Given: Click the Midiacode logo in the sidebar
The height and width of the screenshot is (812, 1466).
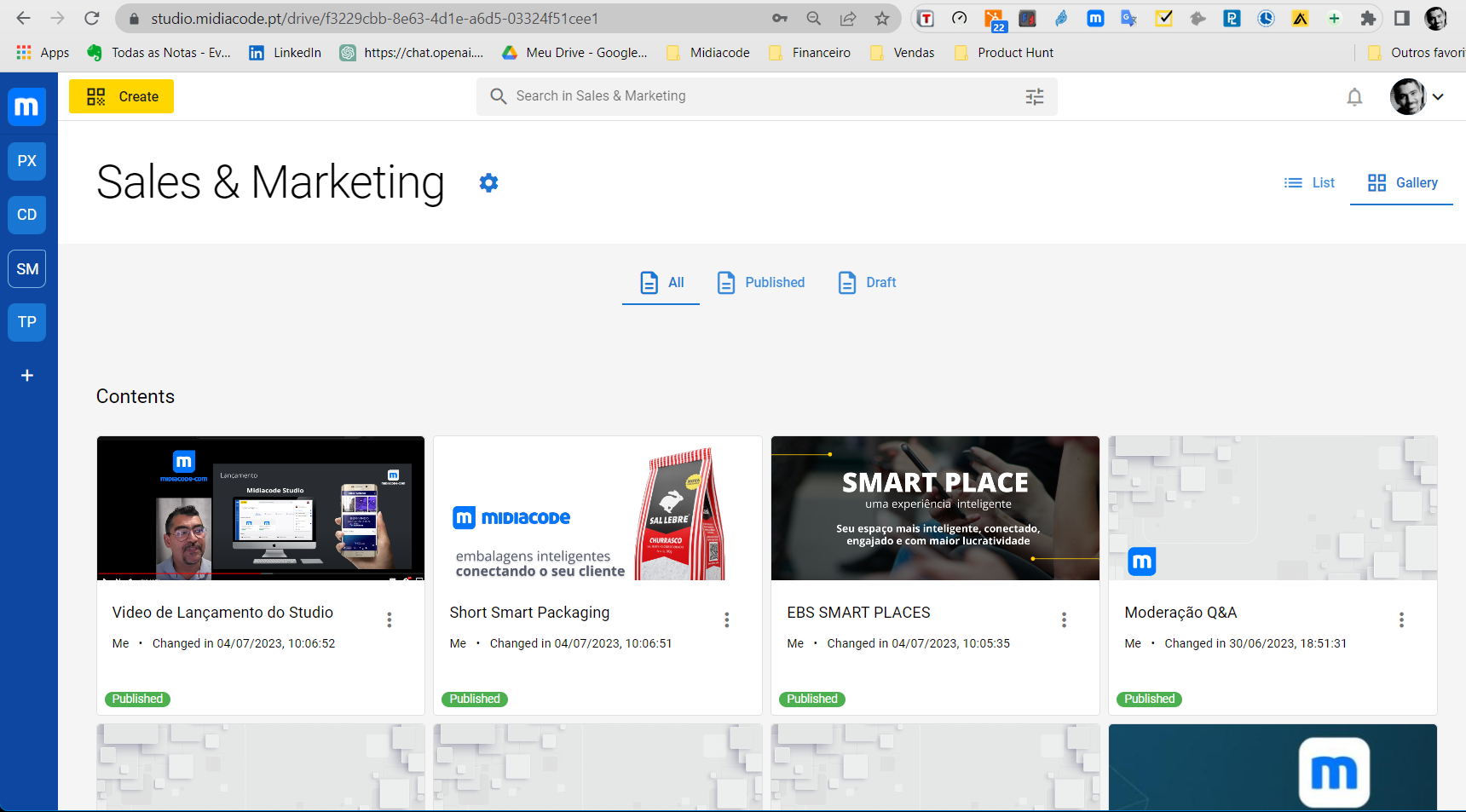Looking at the screenshot, I should pyautogui.click(x=26, y=107).
